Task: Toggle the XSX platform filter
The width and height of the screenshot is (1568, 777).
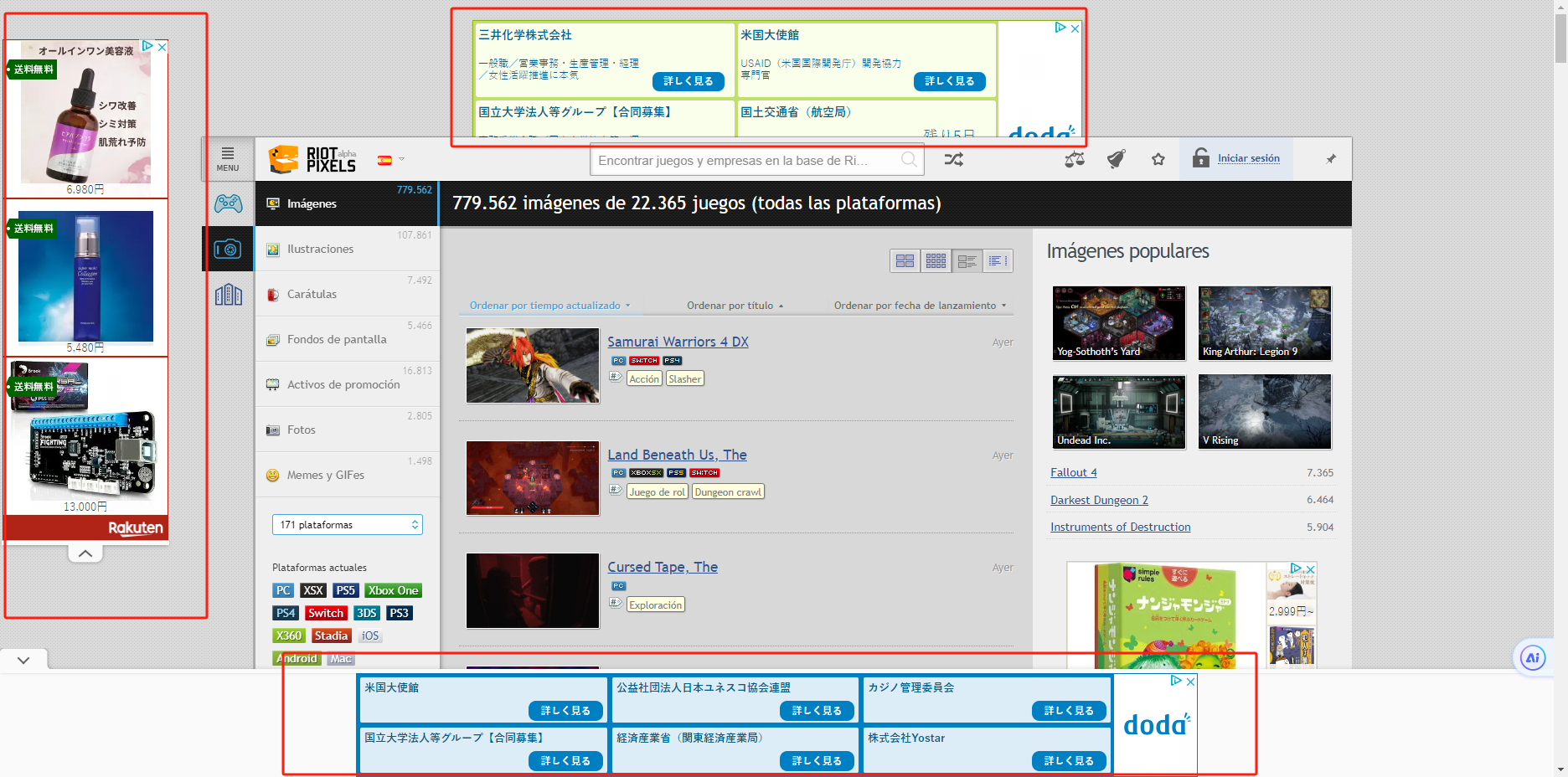Action: (313, 591)
